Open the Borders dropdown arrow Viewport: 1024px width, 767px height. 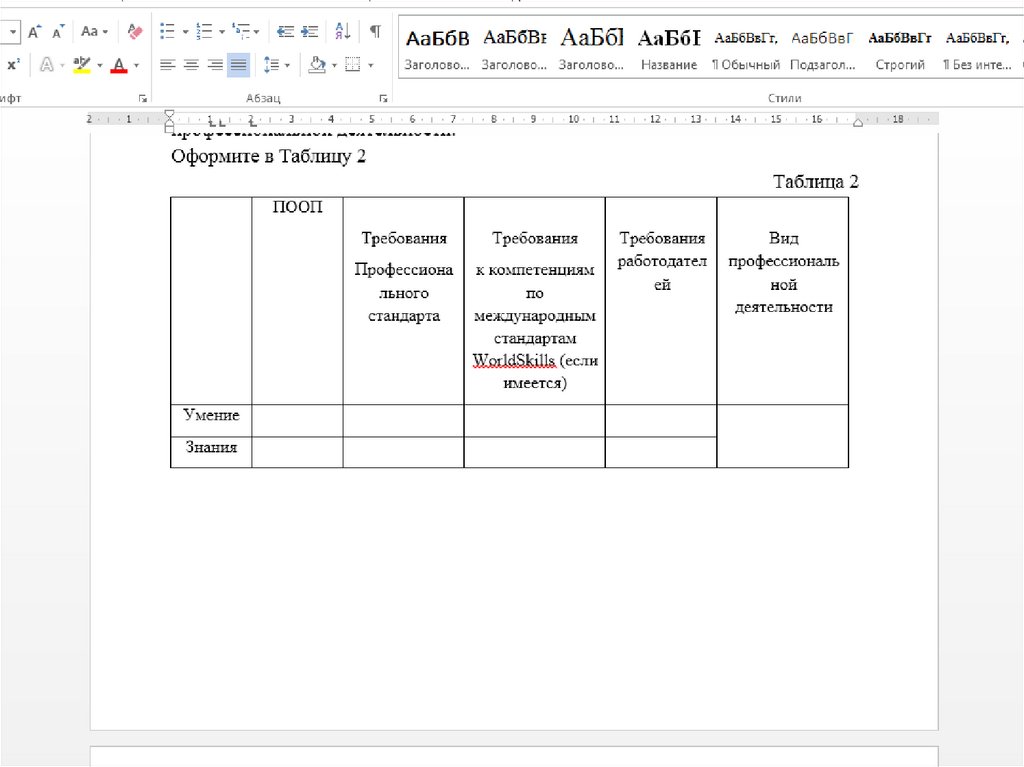click(x=371, y=65)
